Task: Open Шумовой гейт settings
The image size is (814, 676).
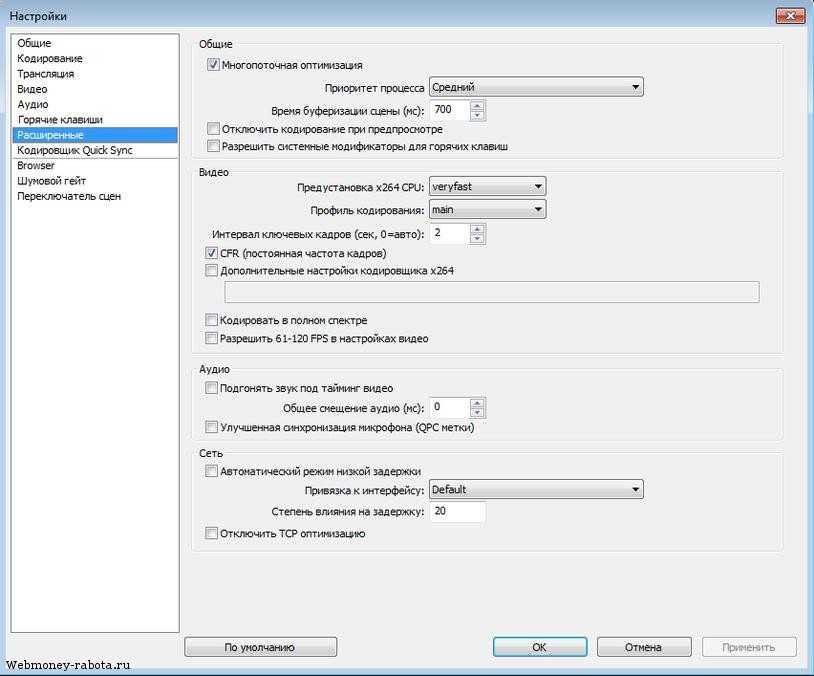Action: coord(51,181)
